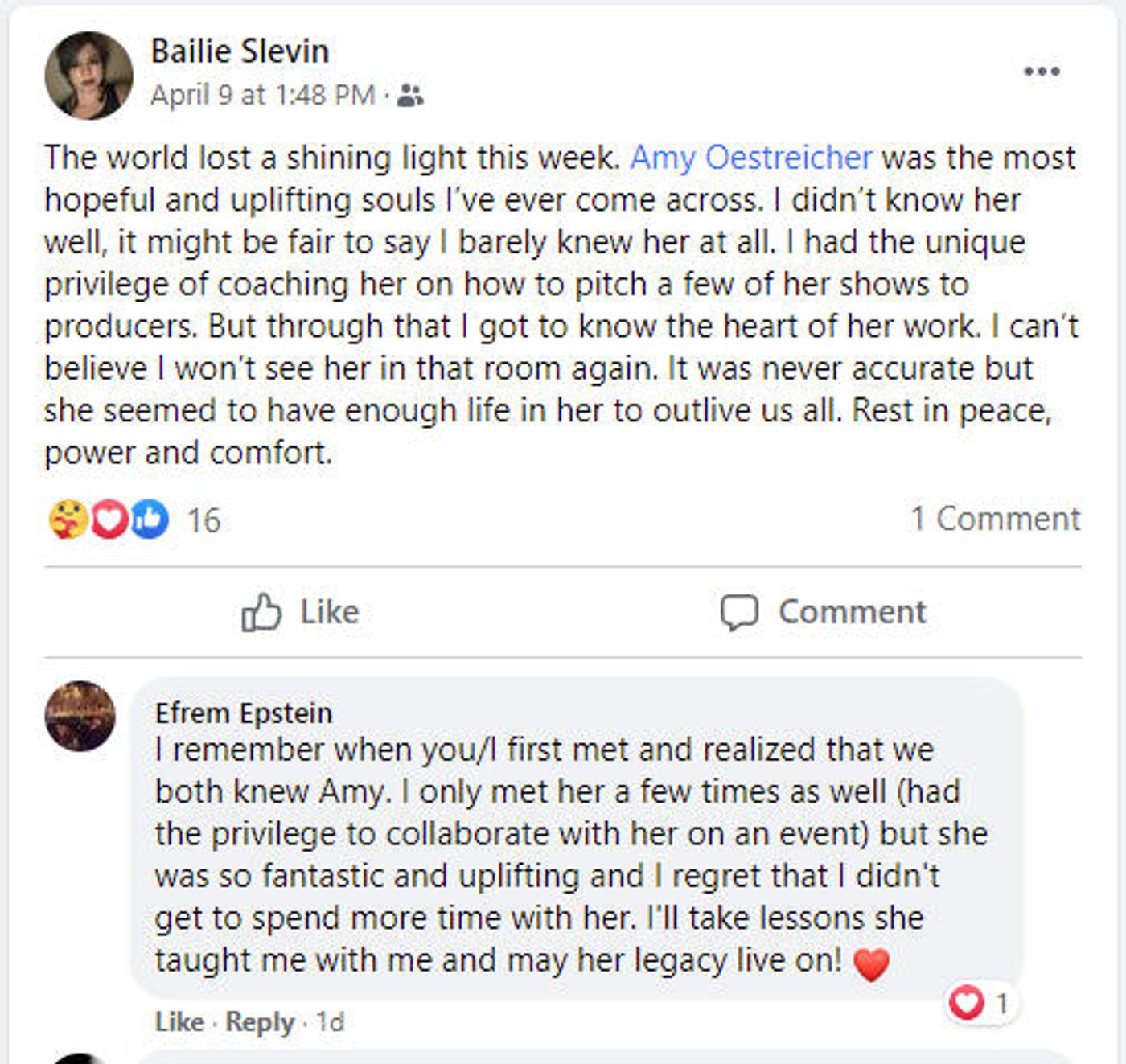Image resolution: width=1126 pixels, height=1064 pixels.
Task: Click the 1d comment timestamp
Action: 330,1021
